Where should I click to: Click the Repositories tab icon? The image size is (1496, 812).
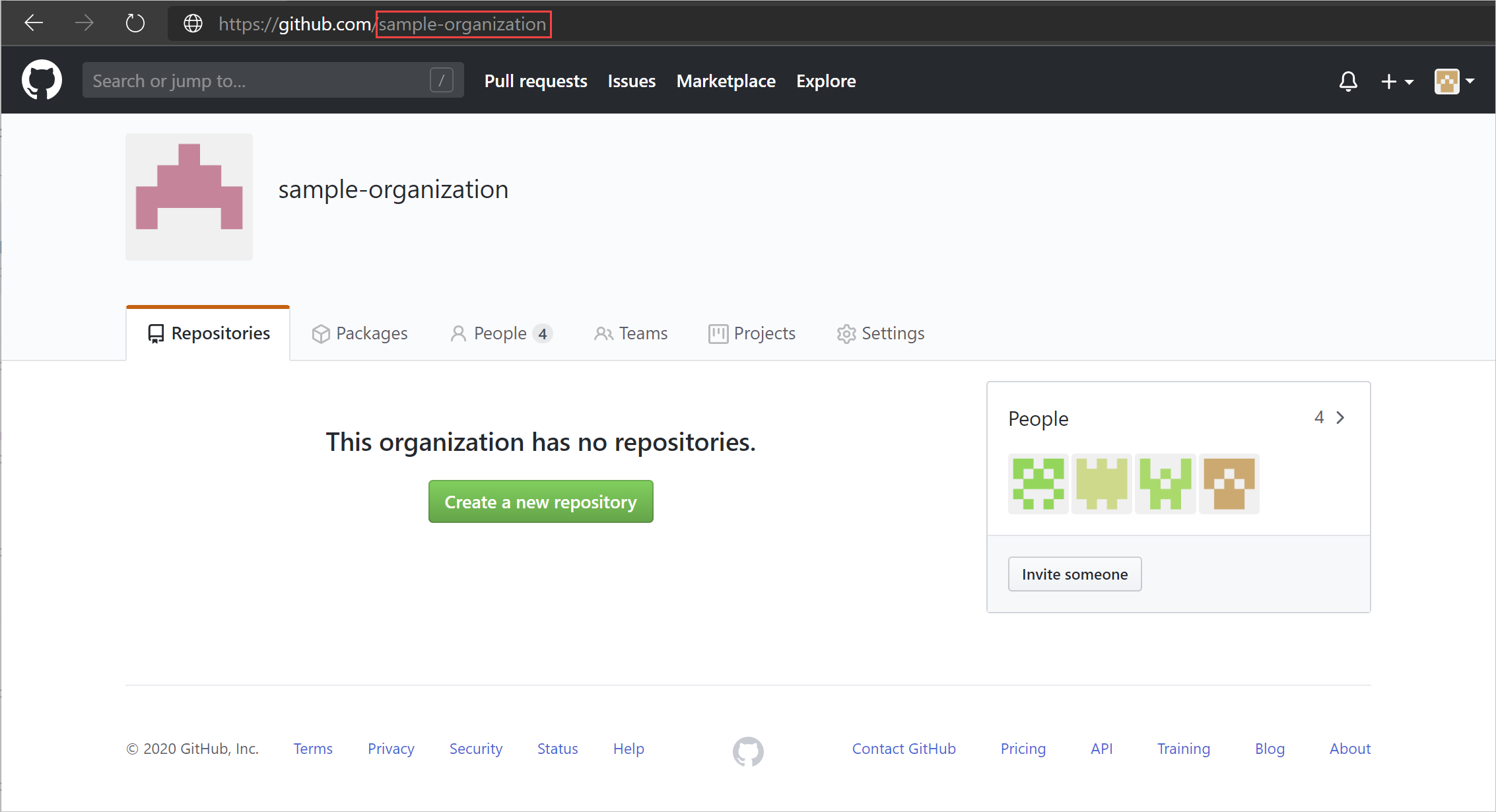(156, 333)
